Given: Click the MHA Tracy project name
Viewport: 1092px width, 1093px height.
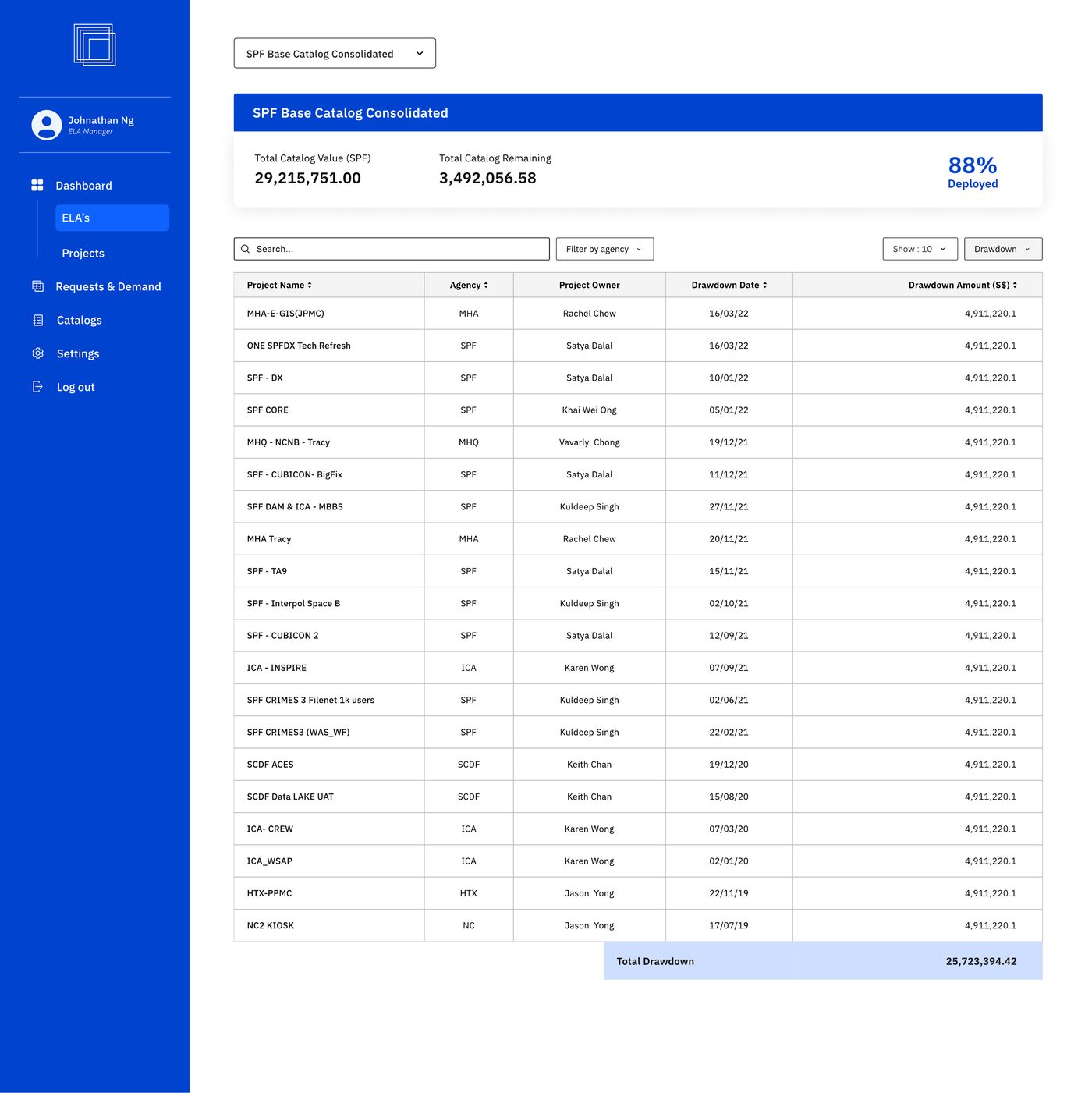Looking at the screenshot, I should [x=269, y=539].
